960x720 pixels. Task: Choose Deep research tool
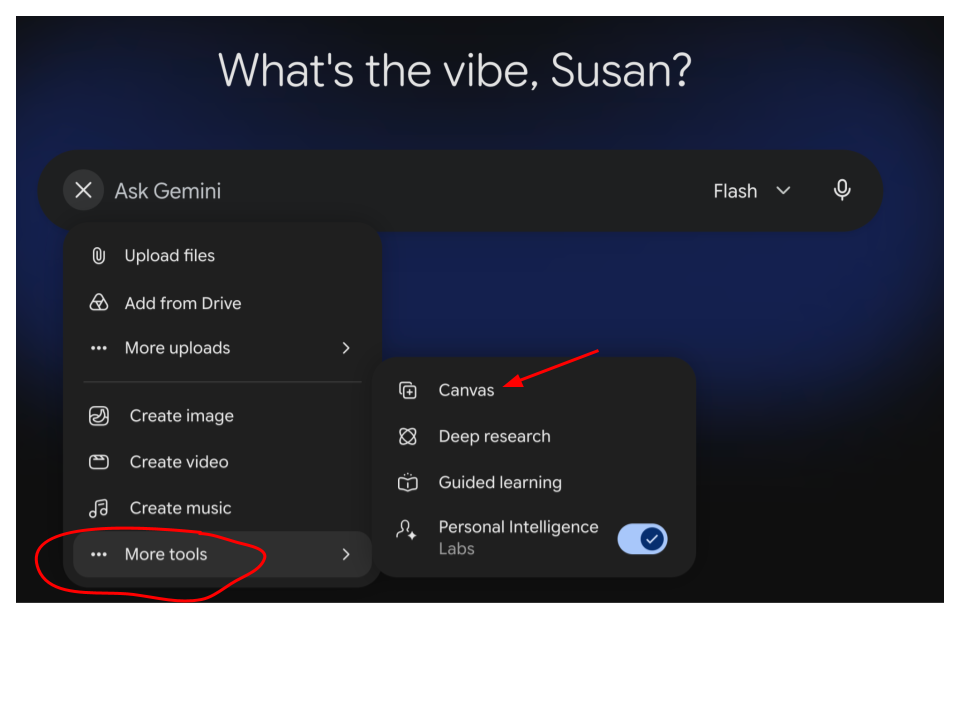(534, 436)
